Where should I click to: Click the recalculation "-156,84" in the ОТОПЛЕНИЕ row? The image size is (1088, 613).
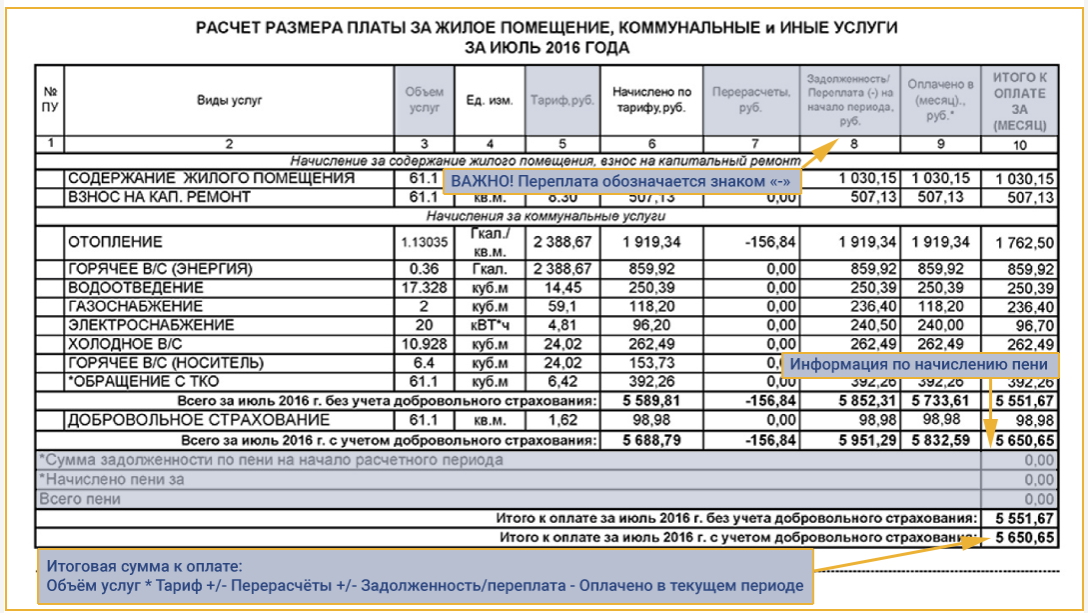[x=770, y=242]
